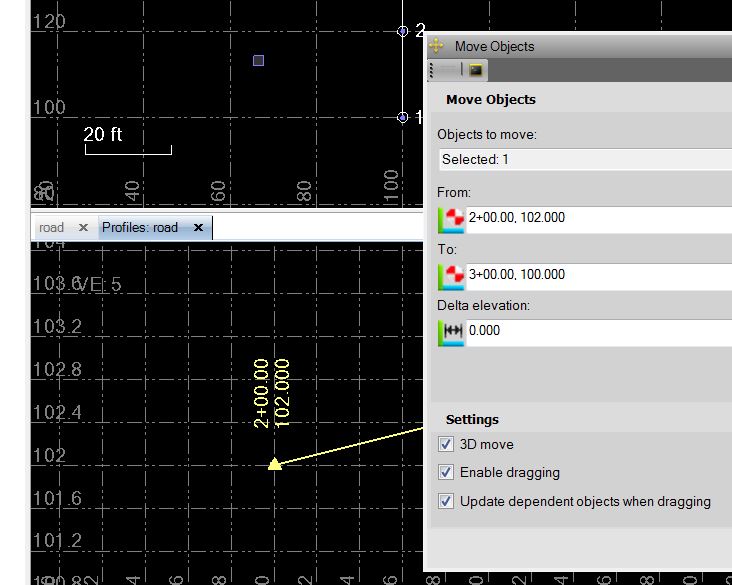Select node 2 on the road line
This screenshot has height=585, width=732.
(x=402, y=31)
